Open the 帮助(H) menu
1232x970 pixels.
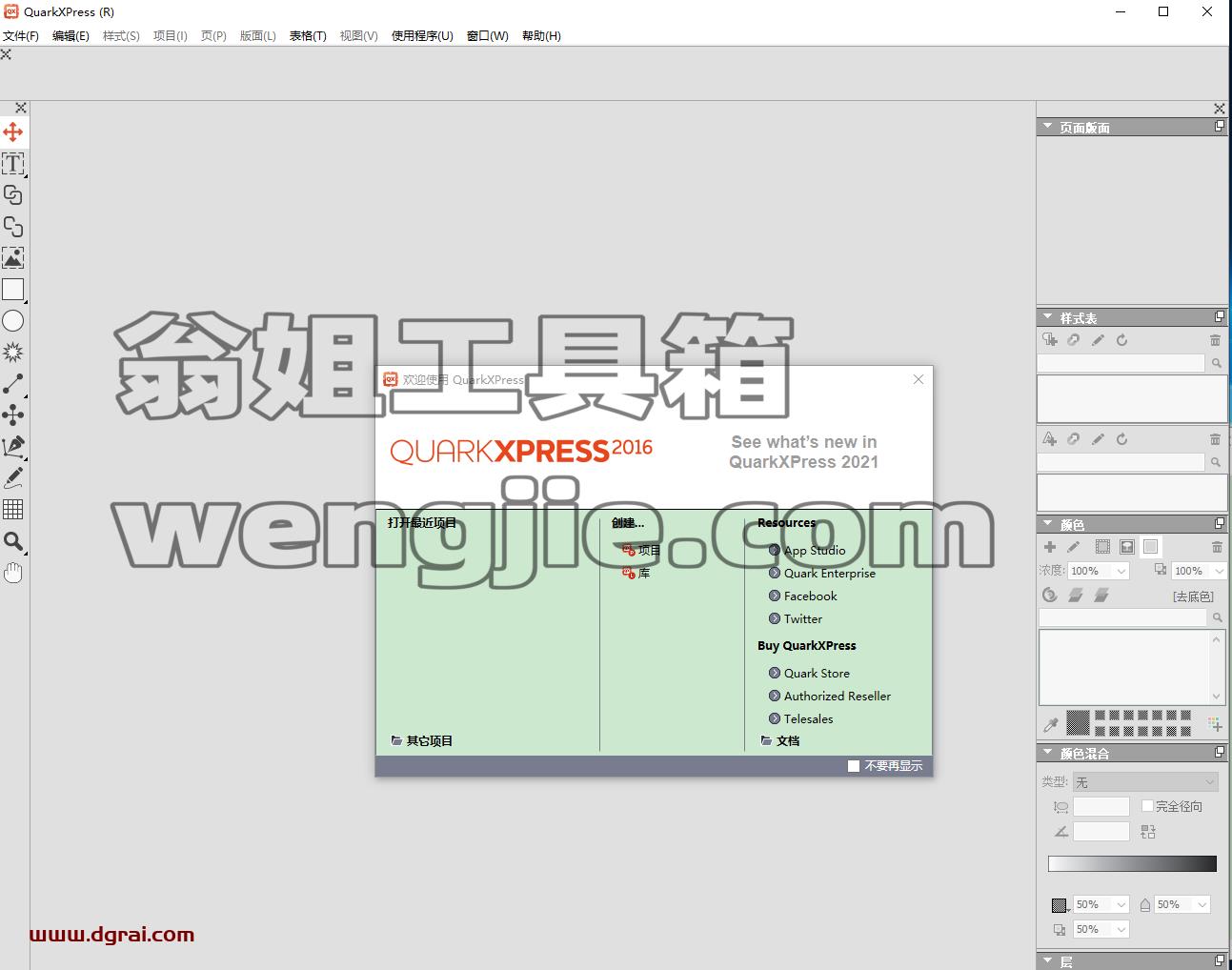click(541, 36)
